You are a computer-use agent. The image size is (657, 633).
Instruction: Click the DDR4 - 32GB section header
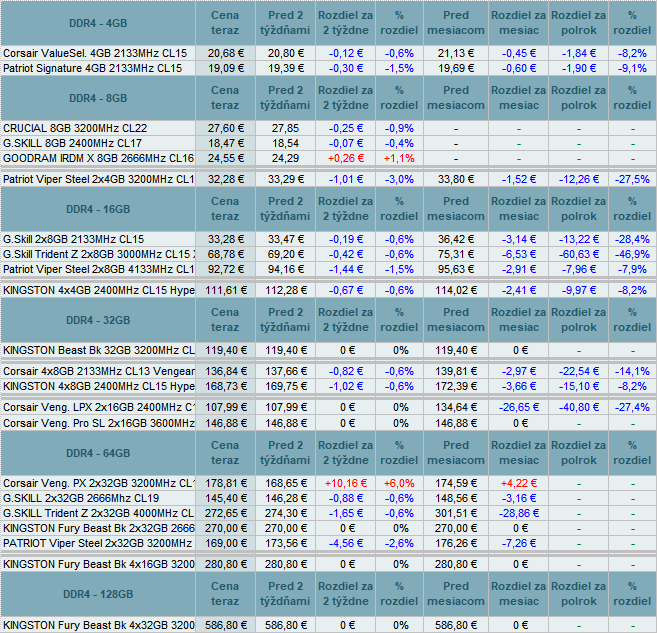pos(98,320)
